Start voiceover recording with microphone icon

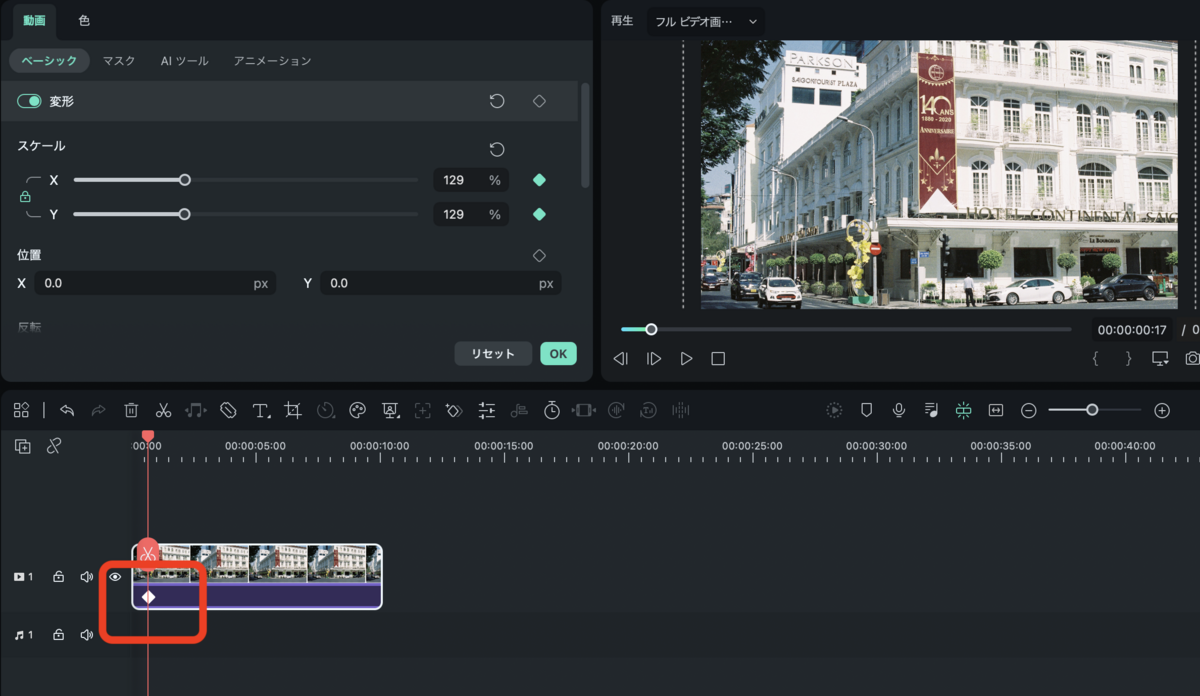coord(899,410)
